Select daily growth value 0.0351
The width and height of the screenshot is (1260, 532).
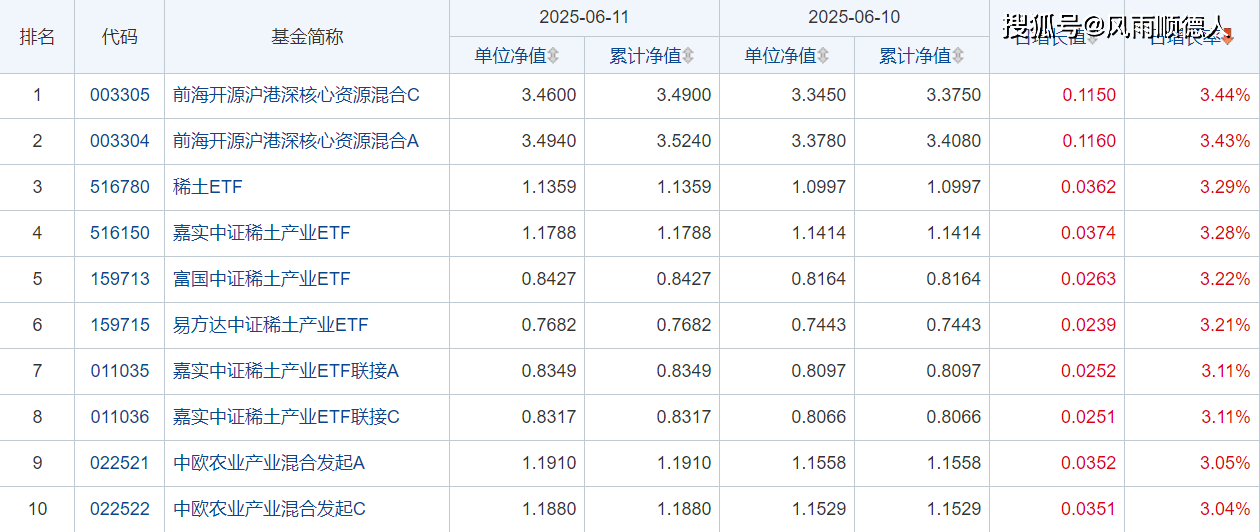(1089, 510)
